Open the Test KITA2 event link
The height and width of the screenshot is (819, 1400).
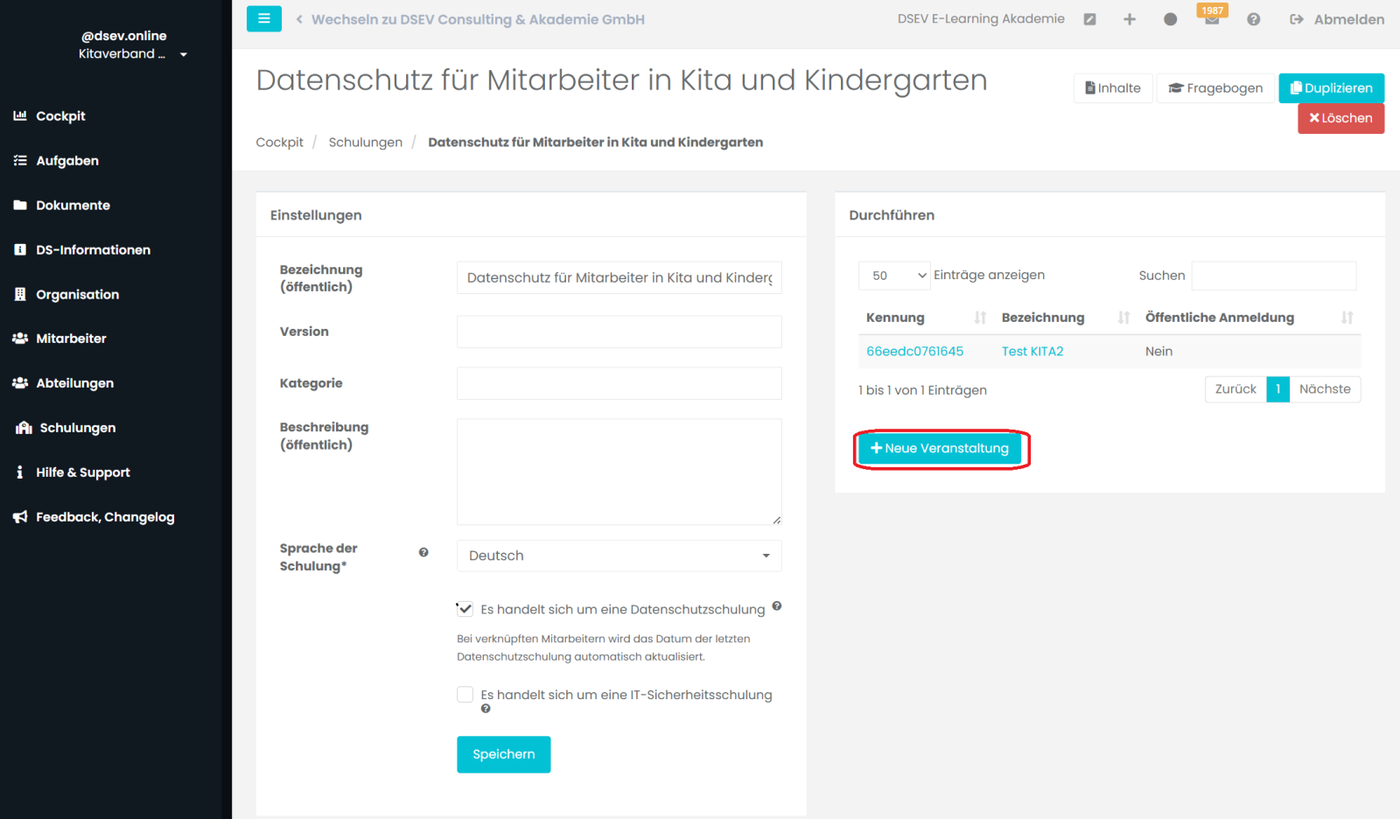click(1032, 352)
